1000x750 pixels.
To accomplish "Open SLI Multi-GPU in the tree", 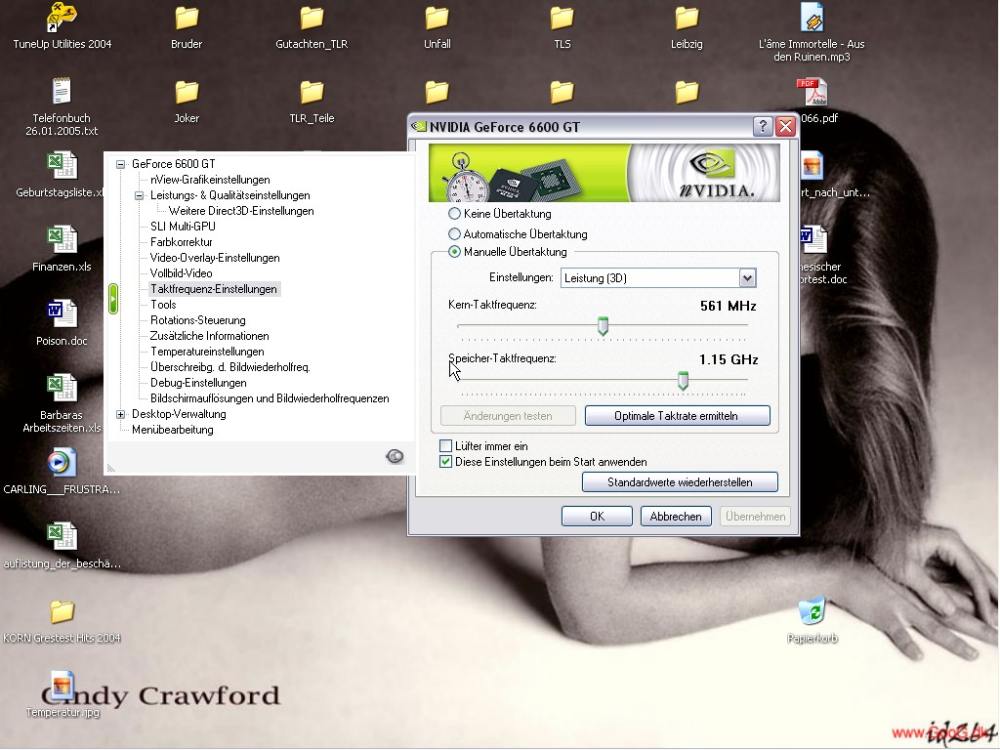I will tap(182, 226).
